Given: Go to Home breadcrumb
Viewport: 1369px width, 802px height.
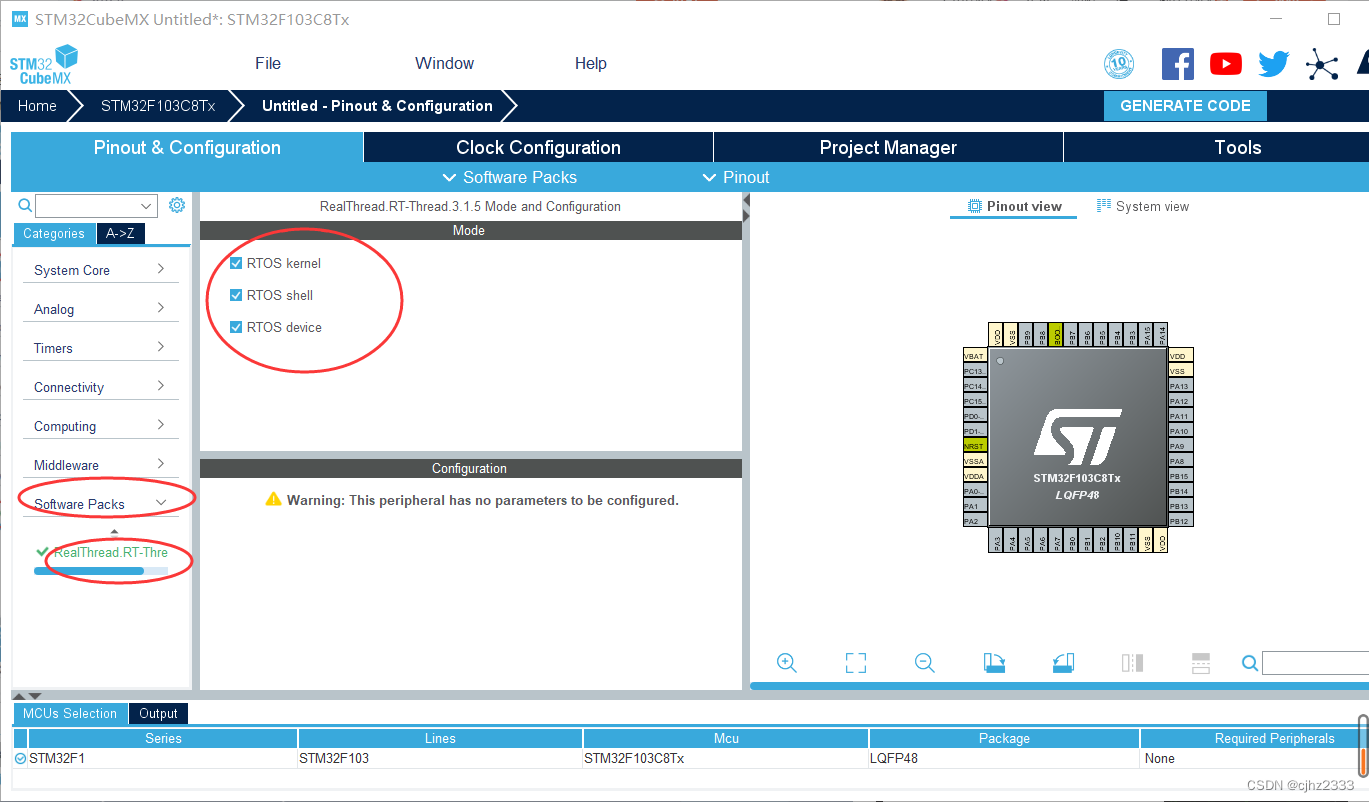Looking at the screenshot, I should point(37,106).
